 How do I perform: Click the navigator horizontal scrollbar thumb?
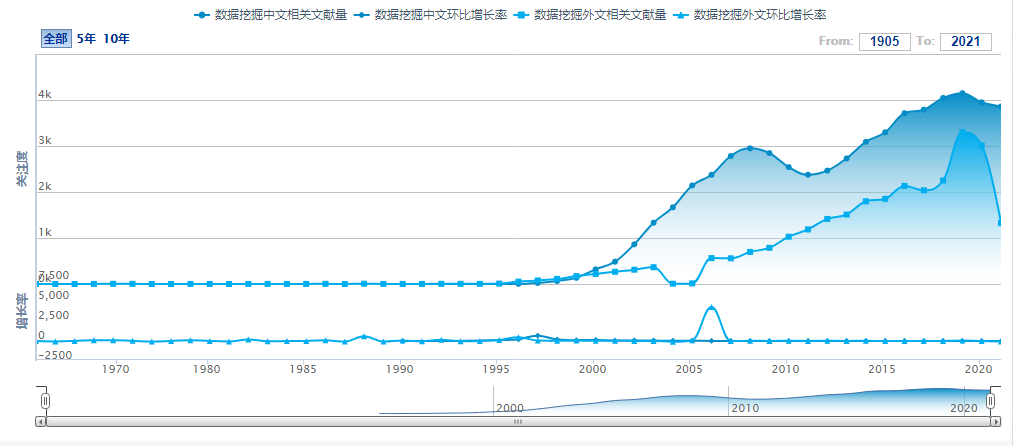[x=518, y=422]
